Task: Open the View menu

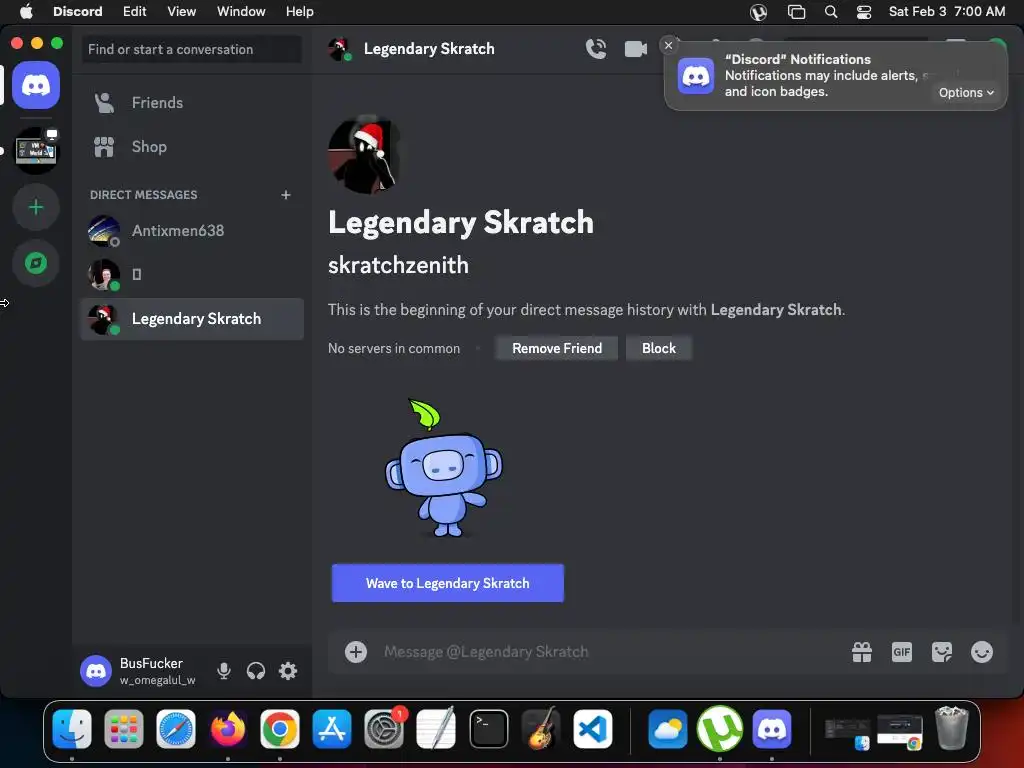Action: 182,12
